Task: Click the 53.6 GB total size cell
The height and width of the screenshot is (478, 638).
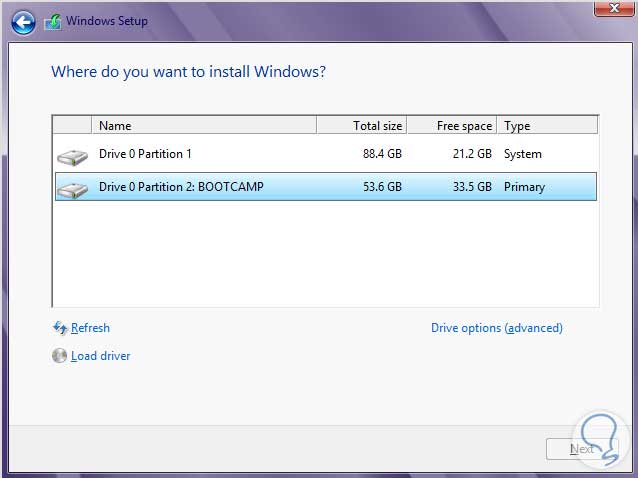Action: 382,187
